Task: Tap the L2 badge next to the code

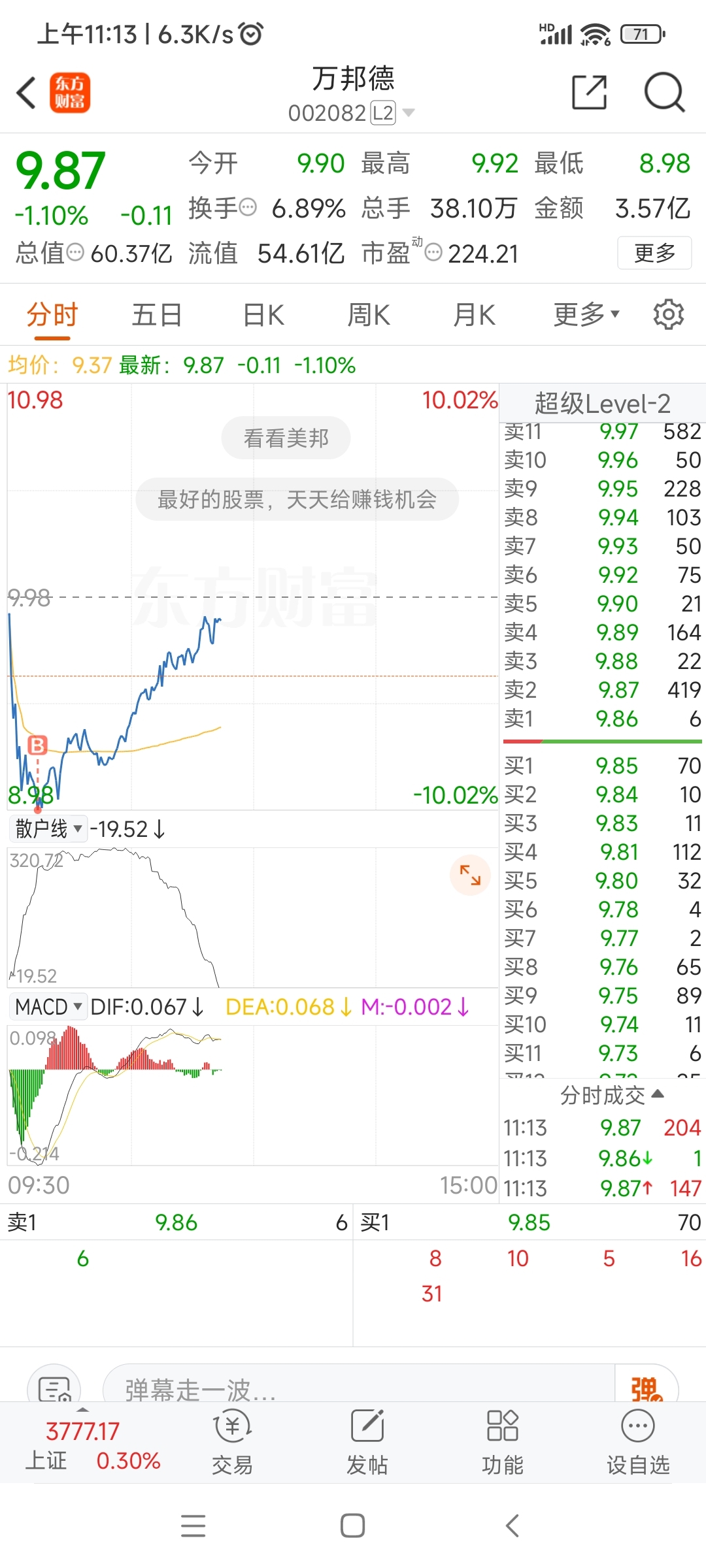Action: tap(383, 113)
